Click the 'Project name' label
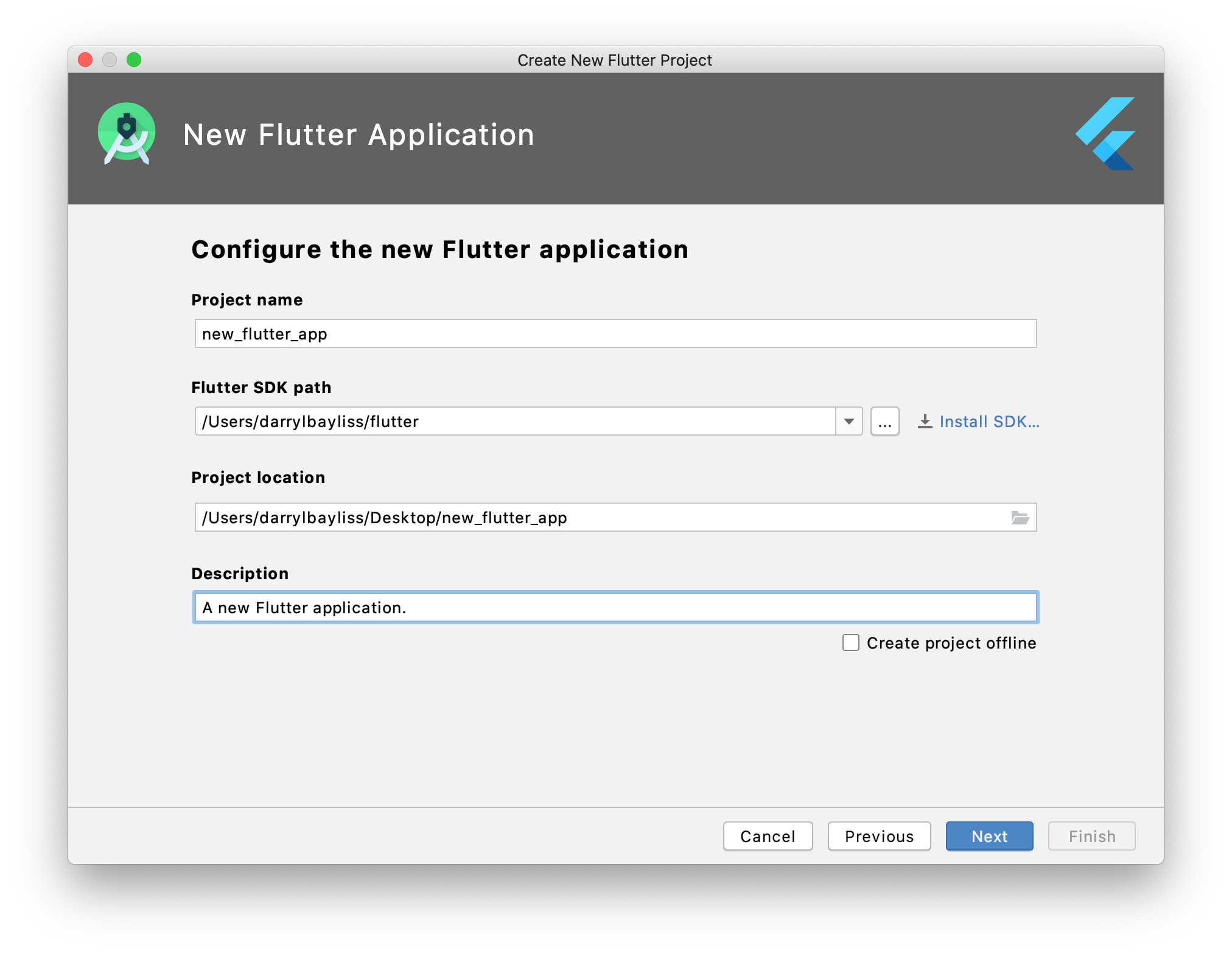 247,300
